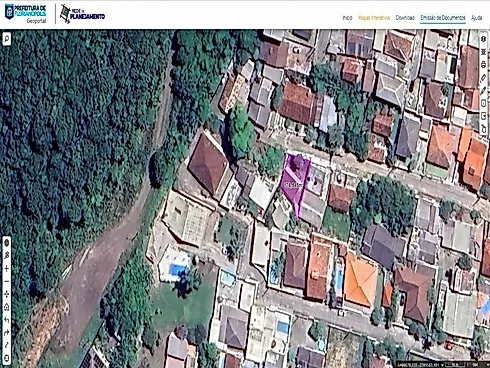Return to home map extent
The width and height of the screenshot is (490, 368).
coord(6,307)
